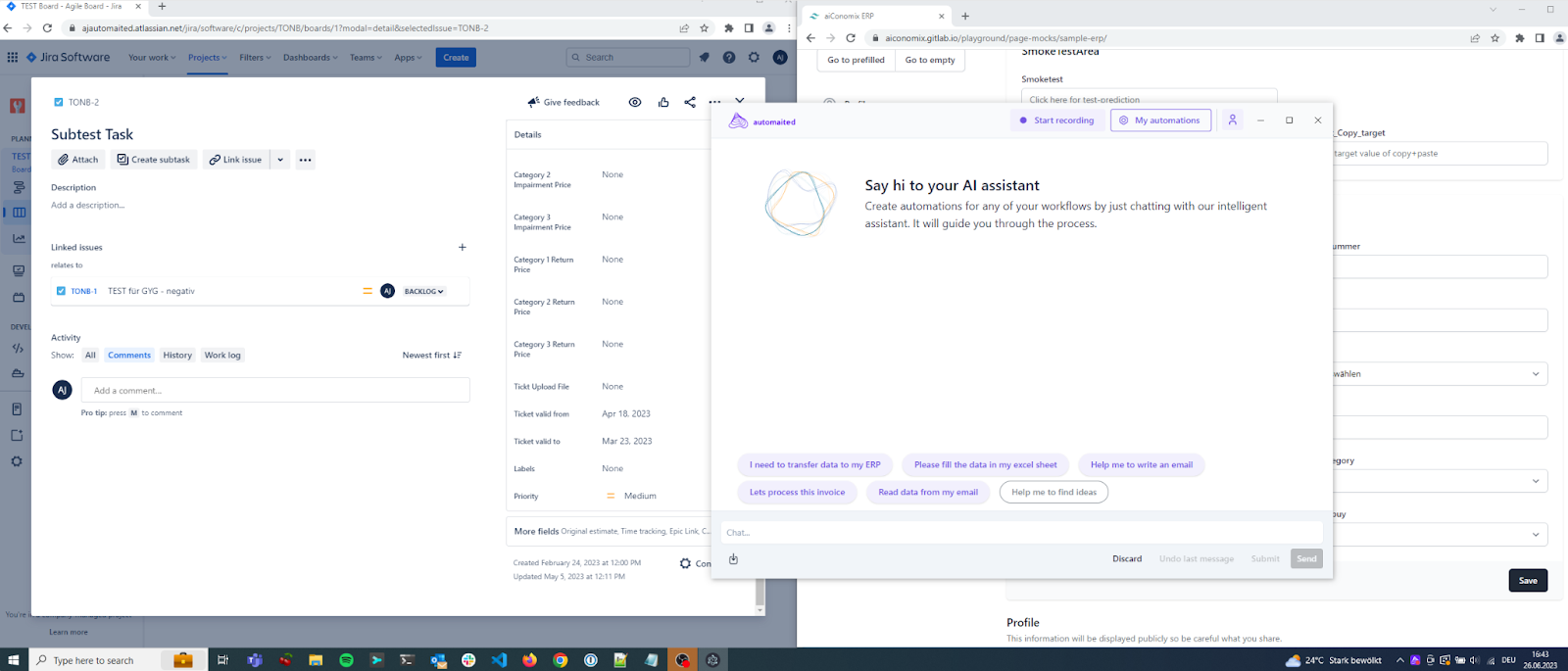Open the Projects dropdown menu
1568x671 pixels.
pyautogui.click(x=208, y=58)
